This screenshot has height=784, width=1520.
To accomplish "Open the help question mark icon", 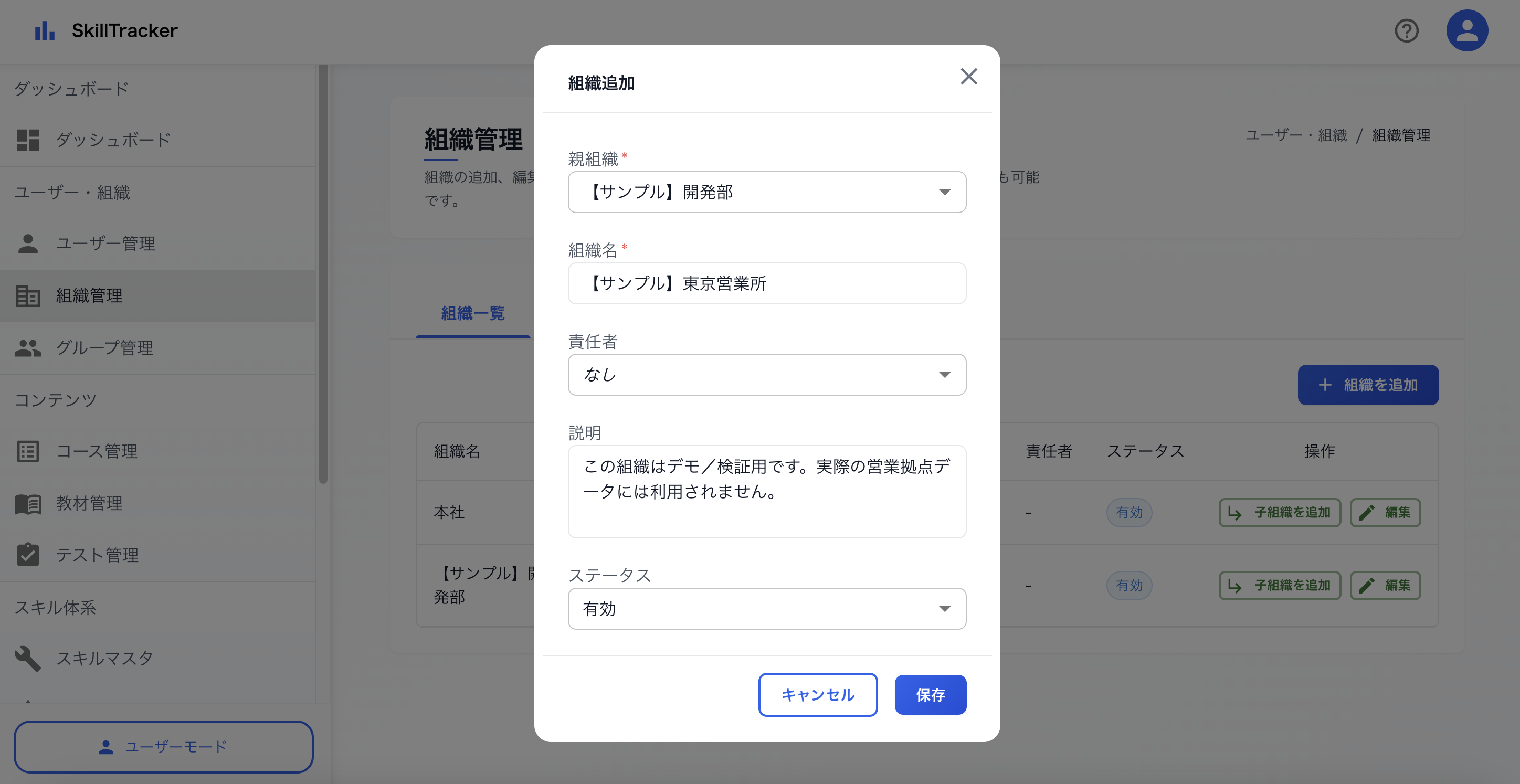I will click(x=1407, y=30).
